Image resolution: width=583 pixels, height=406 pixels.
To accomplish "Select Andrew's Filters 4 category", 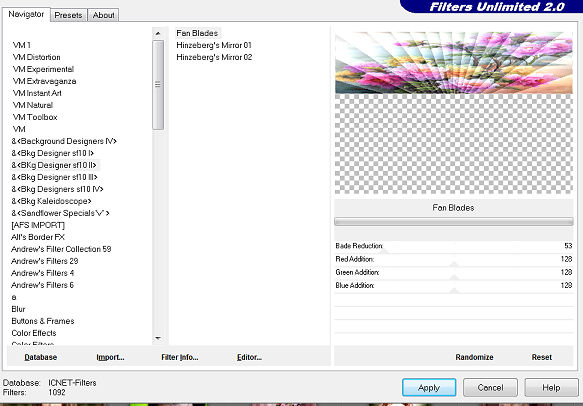I will coord(42,273).
